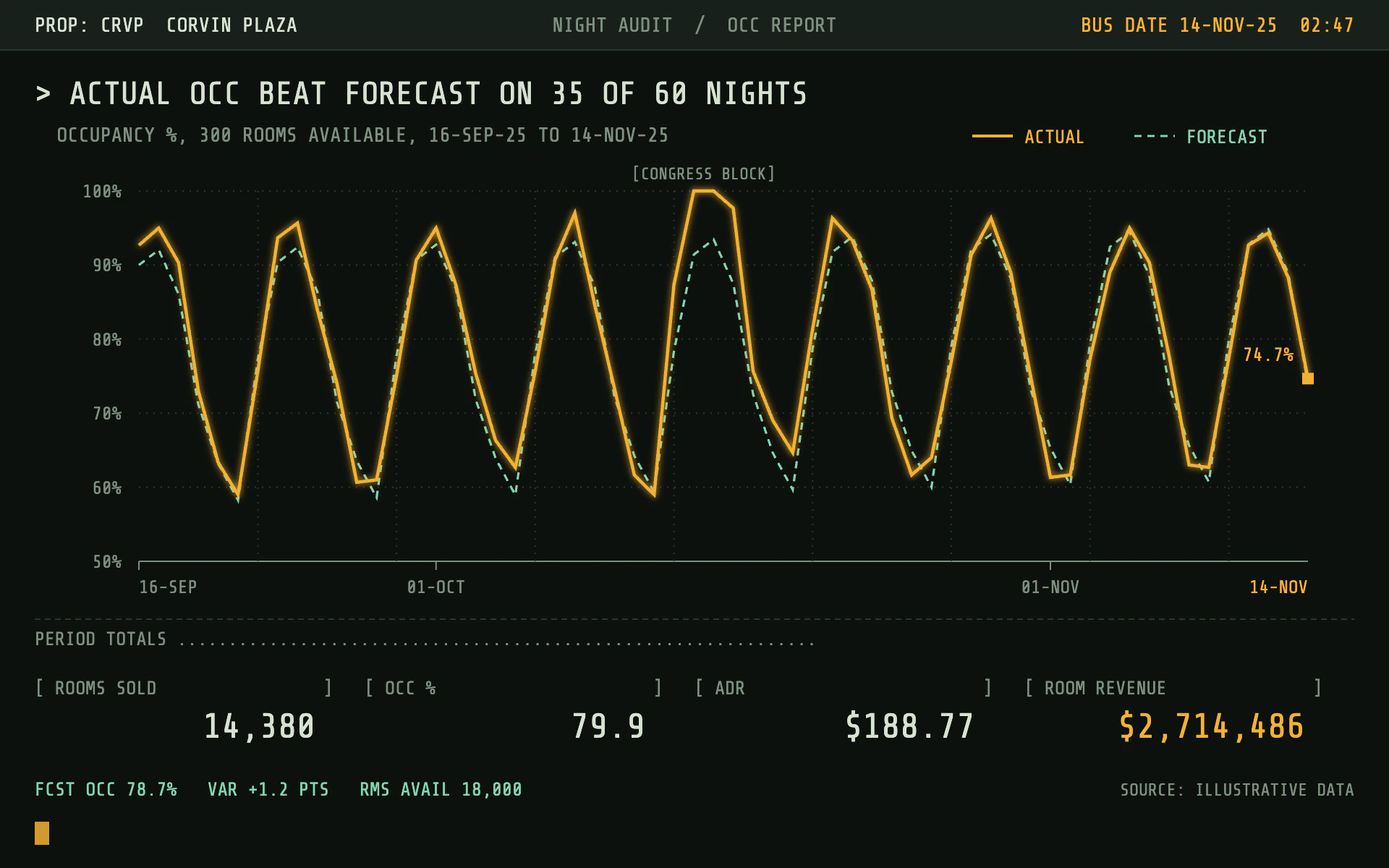
Task: Click the ACTUAL legend entry
Action: (x=1028, y=137)
